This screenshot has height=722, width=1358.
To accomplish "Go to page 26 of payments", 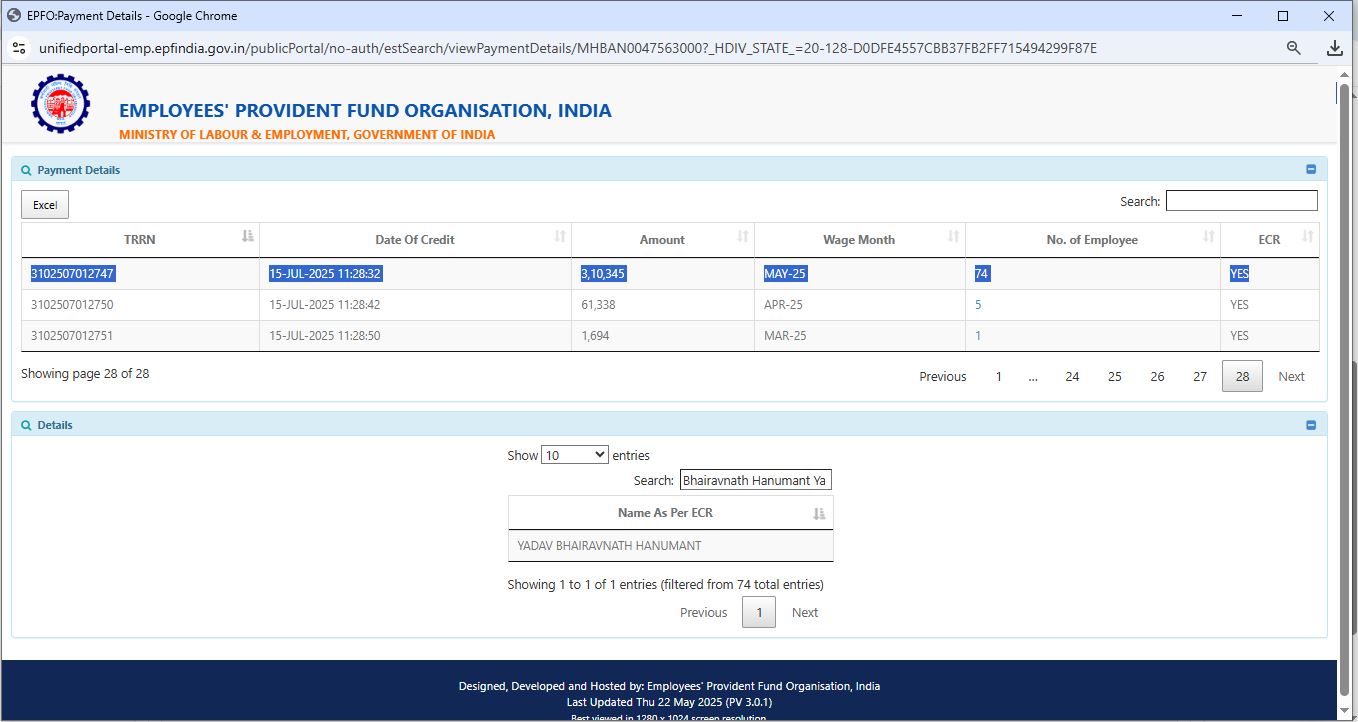I will click(x=1157, y=377).
